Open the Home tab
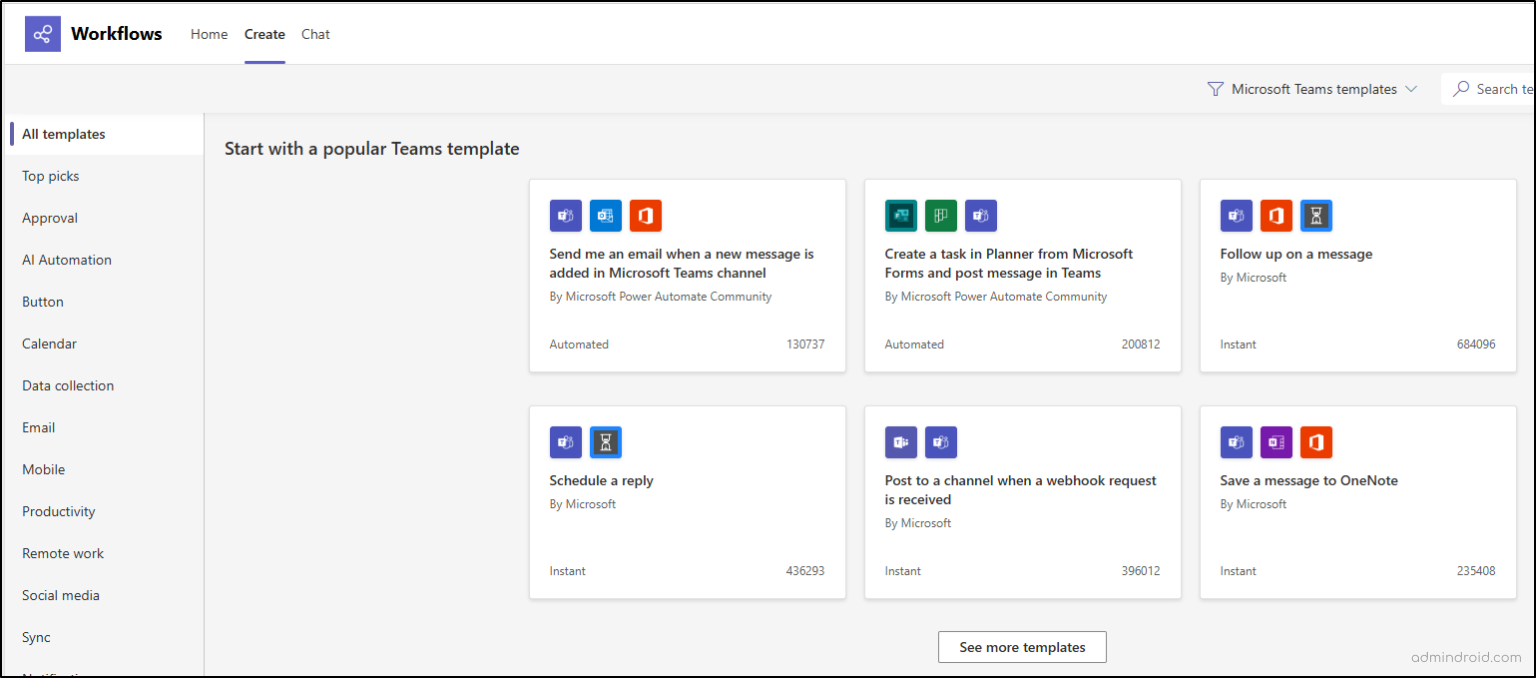The width and height of the screenshot is (1536, 678). [208, 33]
